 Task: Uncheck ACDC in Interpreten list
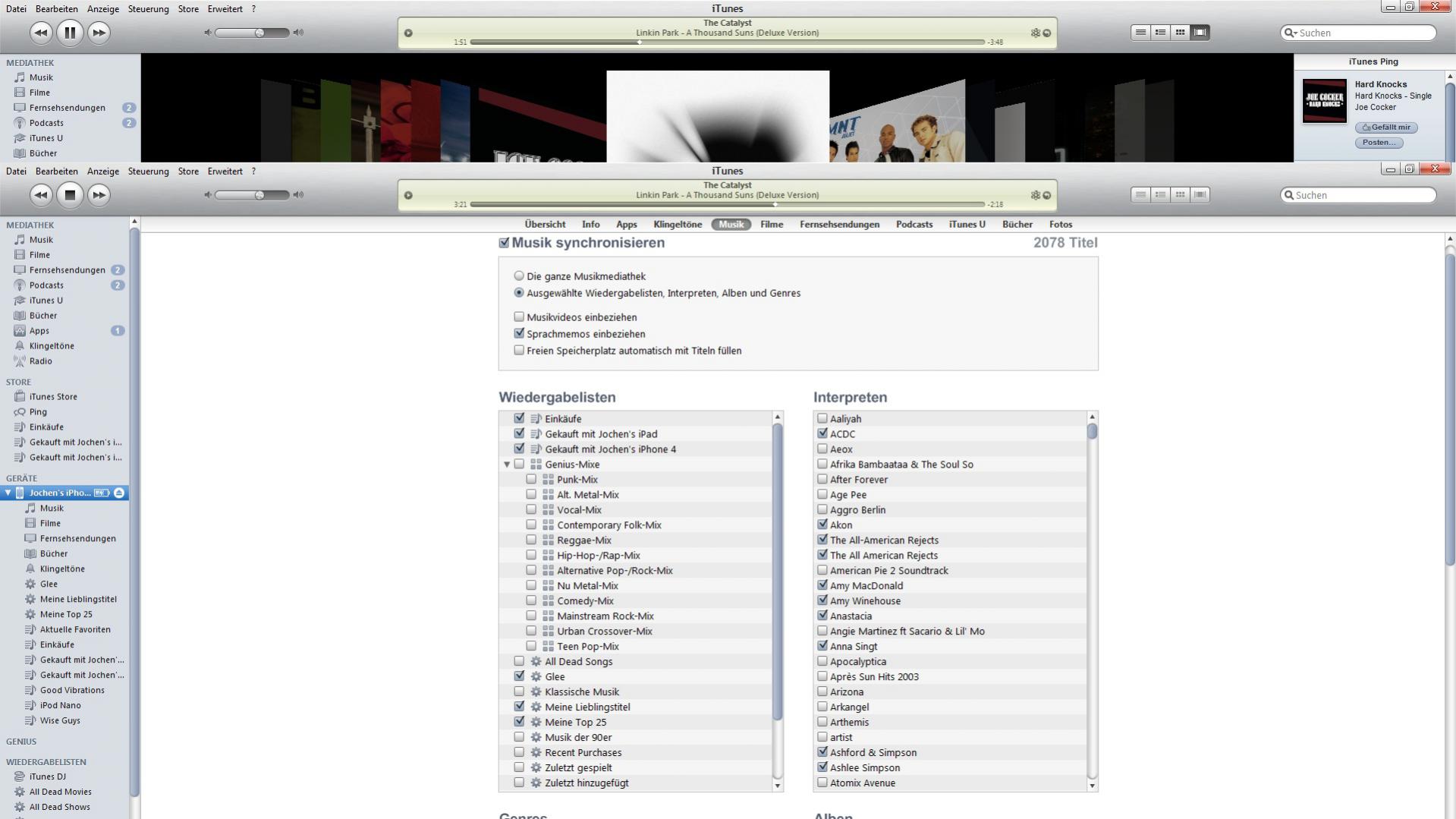pyautogui.click(x=822, y=433)
